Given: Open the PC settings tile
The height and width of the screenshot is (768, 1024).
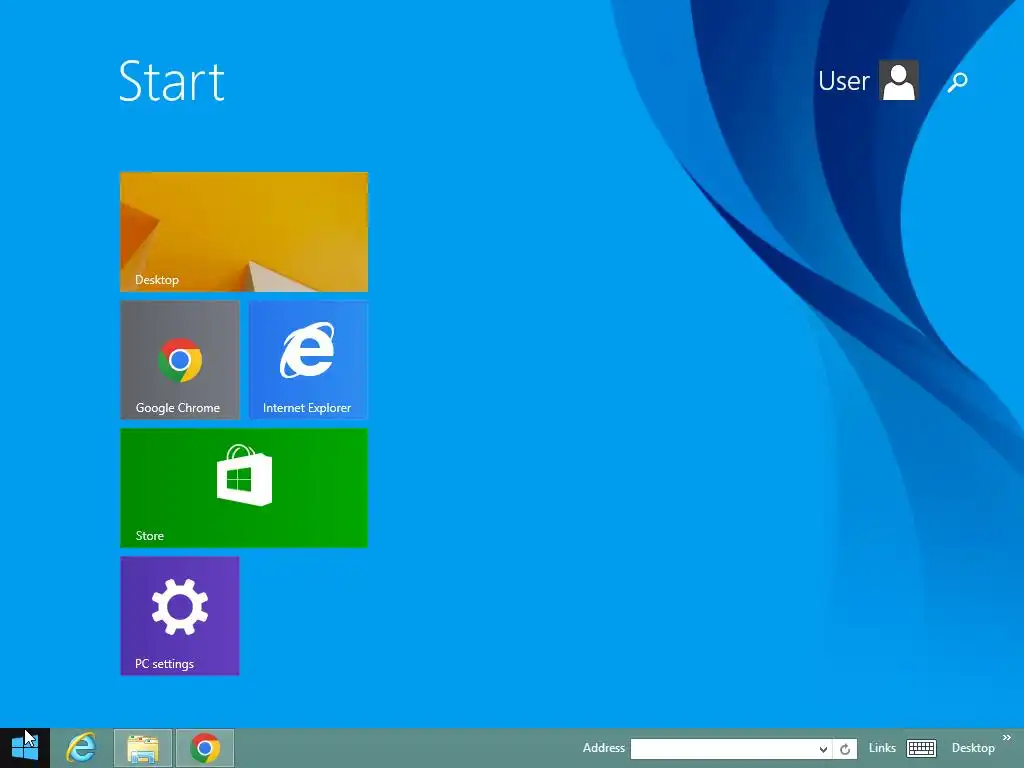Looking at the screenshot, I should tap(180, 616).
